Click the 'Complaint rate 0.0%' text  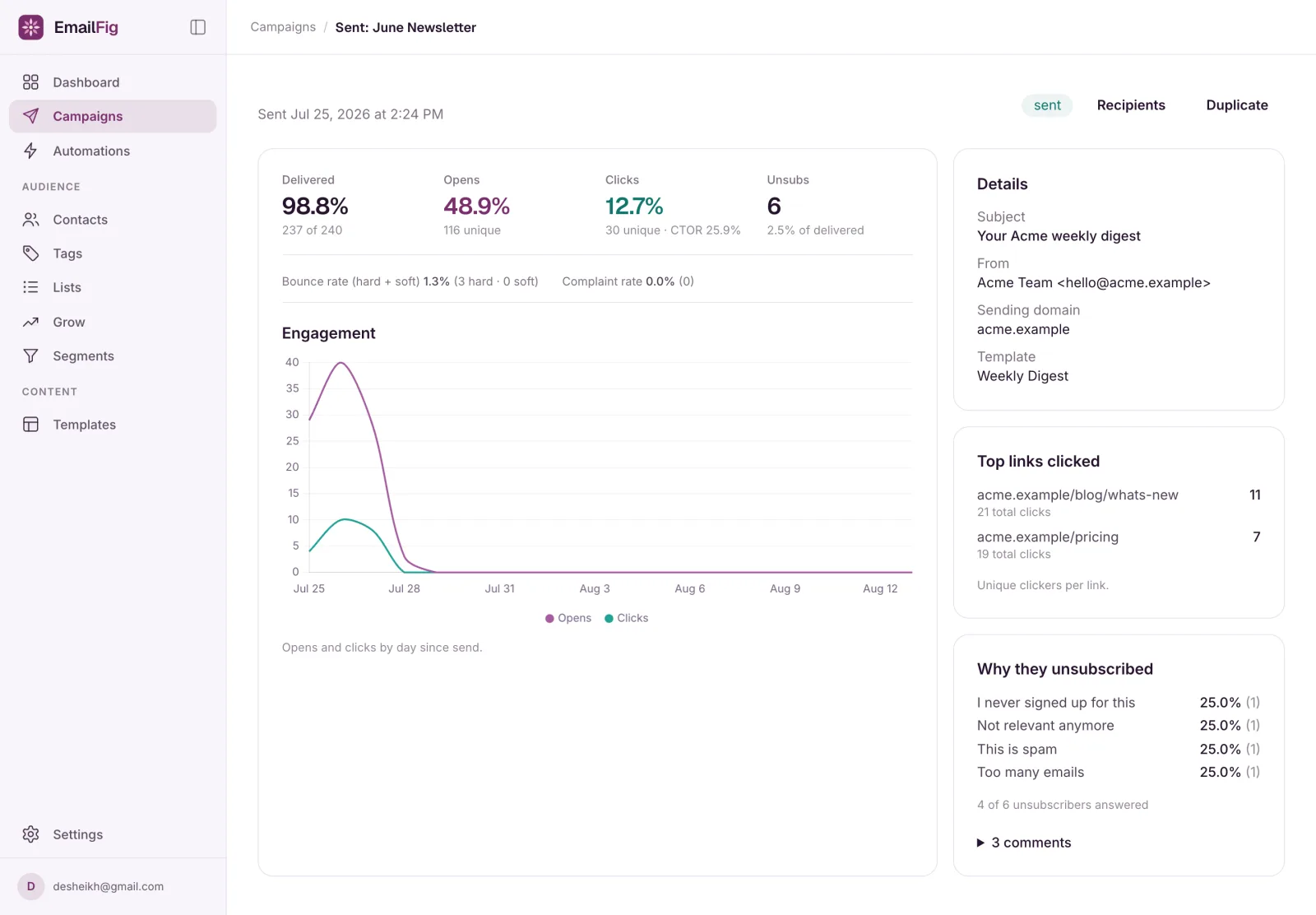tap(619, 281)
